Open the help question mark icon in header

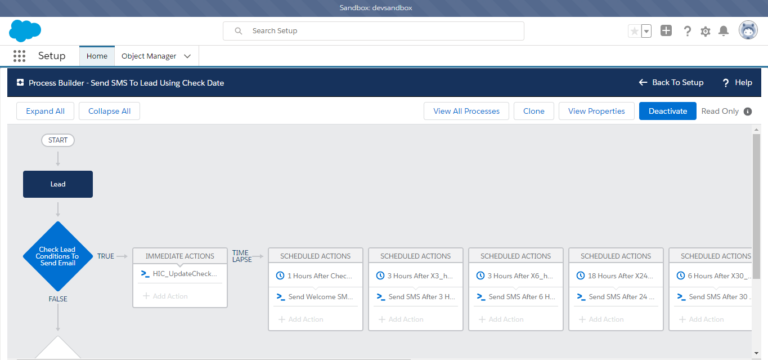(687, 31)
